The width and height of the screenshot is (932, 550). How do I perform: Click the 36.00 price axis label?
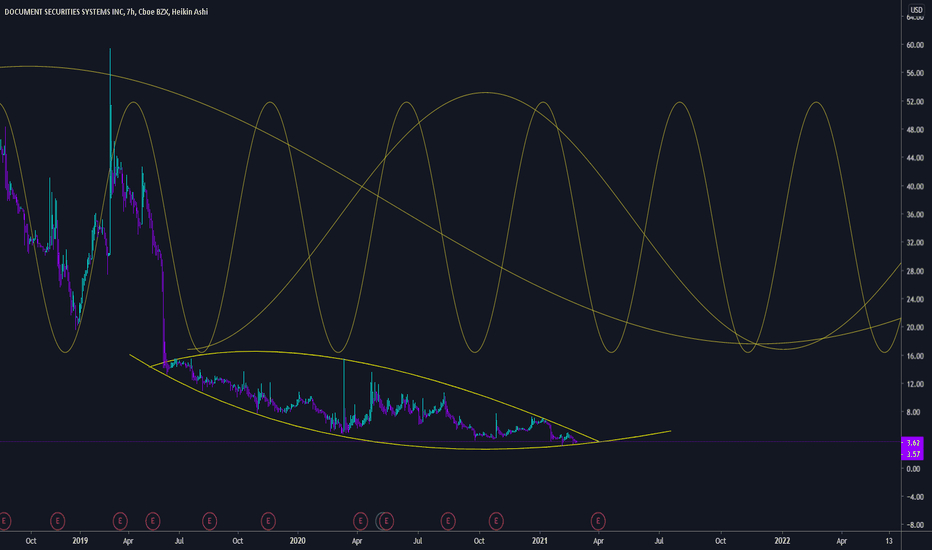[915, 215]
